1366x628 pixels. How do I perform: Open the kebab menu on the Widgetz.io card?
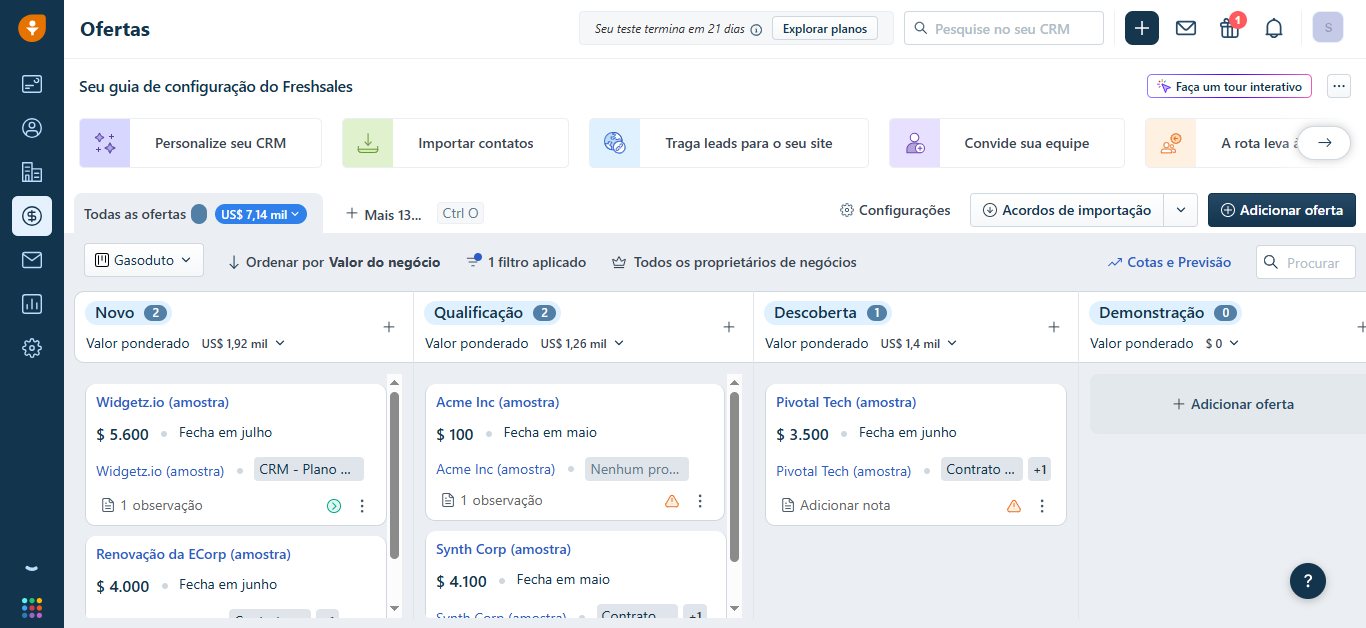click(362, 505)
